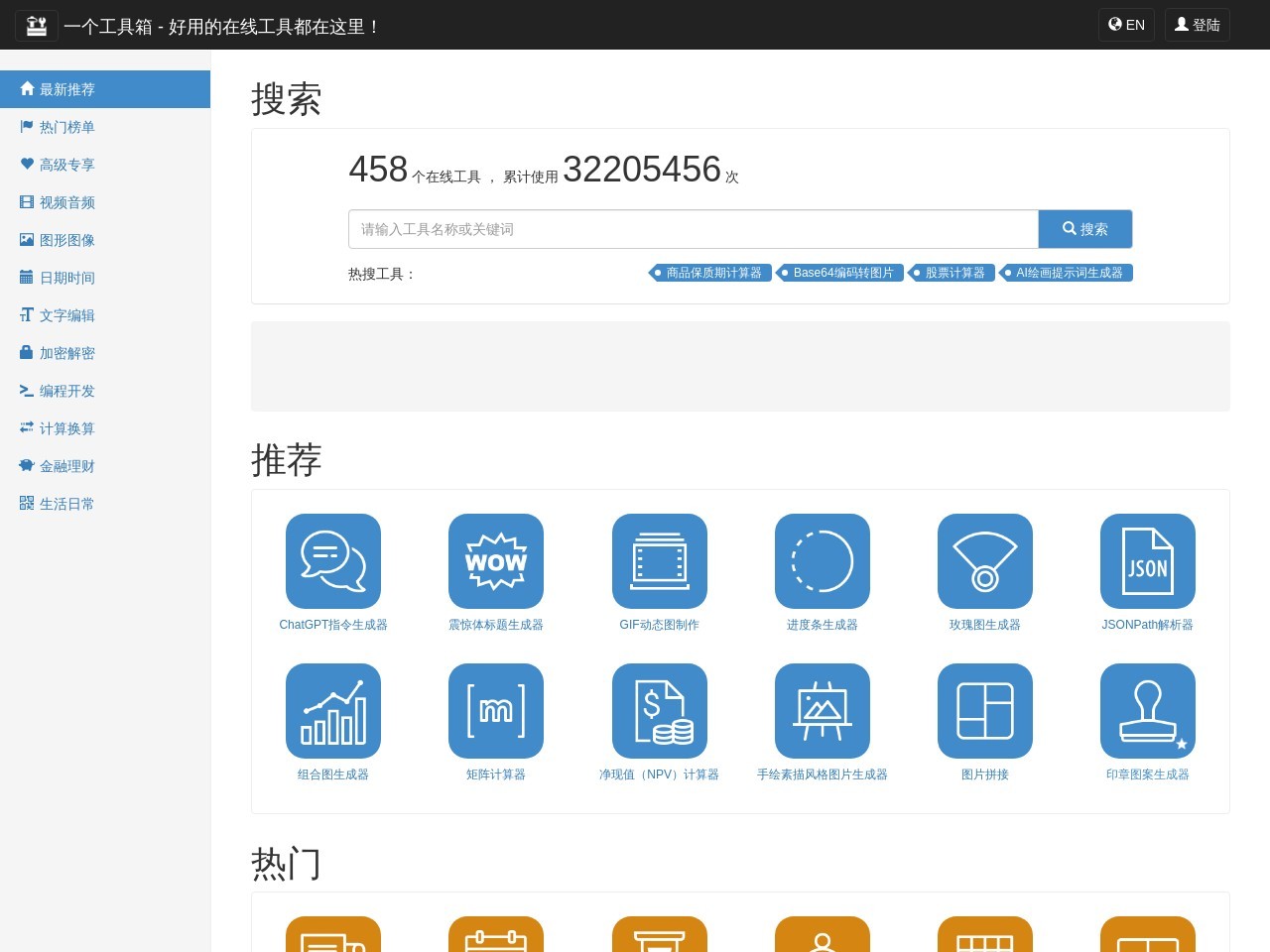1270x952 pixels.
Task: Launch the JSONPath解析器 tool icon
Action: [x=1148, y=560]
